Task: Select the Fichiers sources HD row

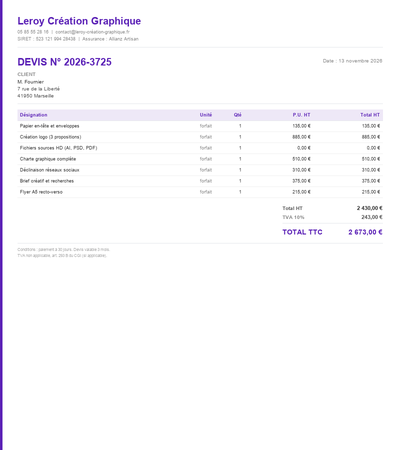Action: pyautogui.click(x=200, y=148)
